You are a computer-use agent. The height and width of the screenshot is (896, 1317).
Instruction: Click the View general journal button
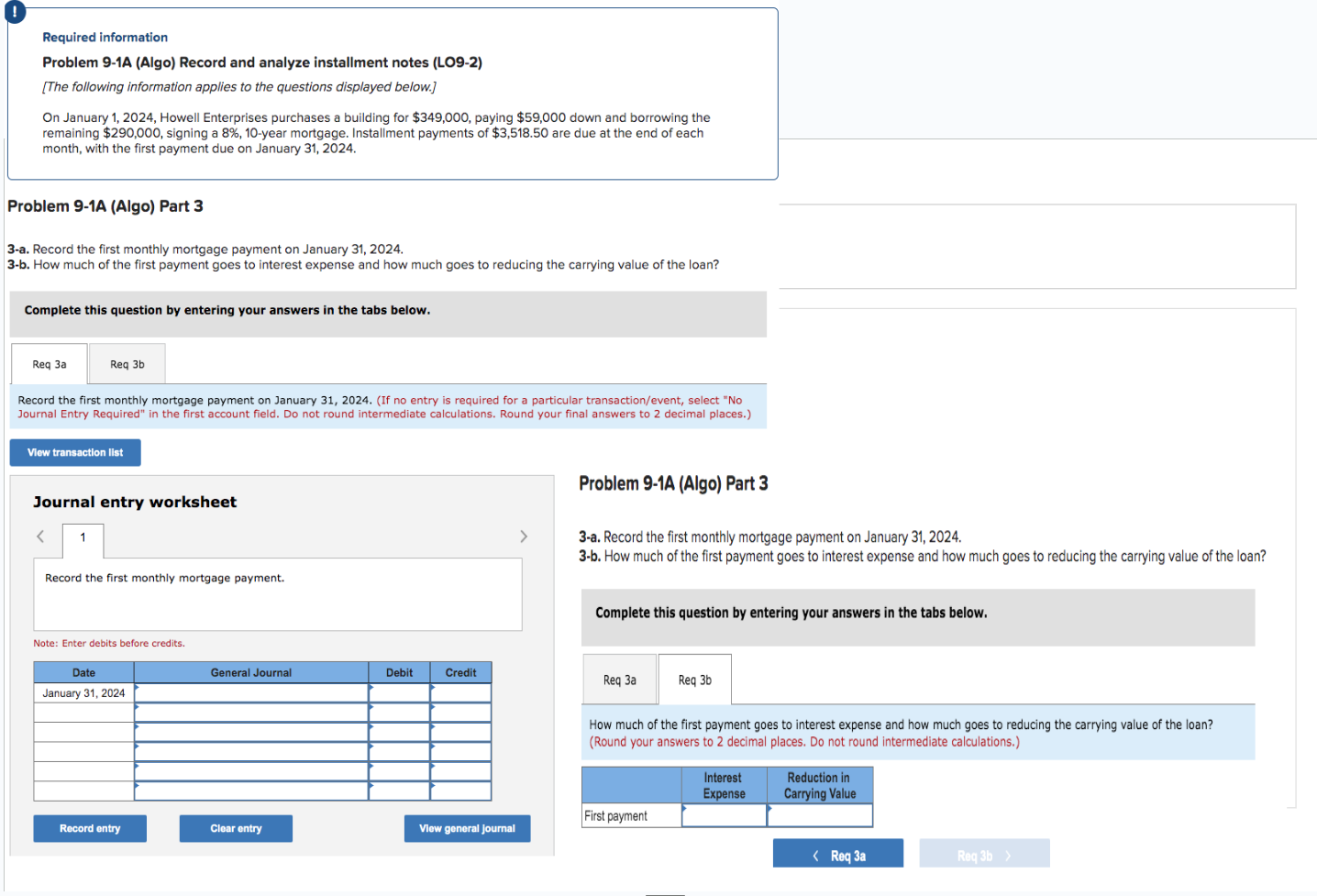pos(467,828)
